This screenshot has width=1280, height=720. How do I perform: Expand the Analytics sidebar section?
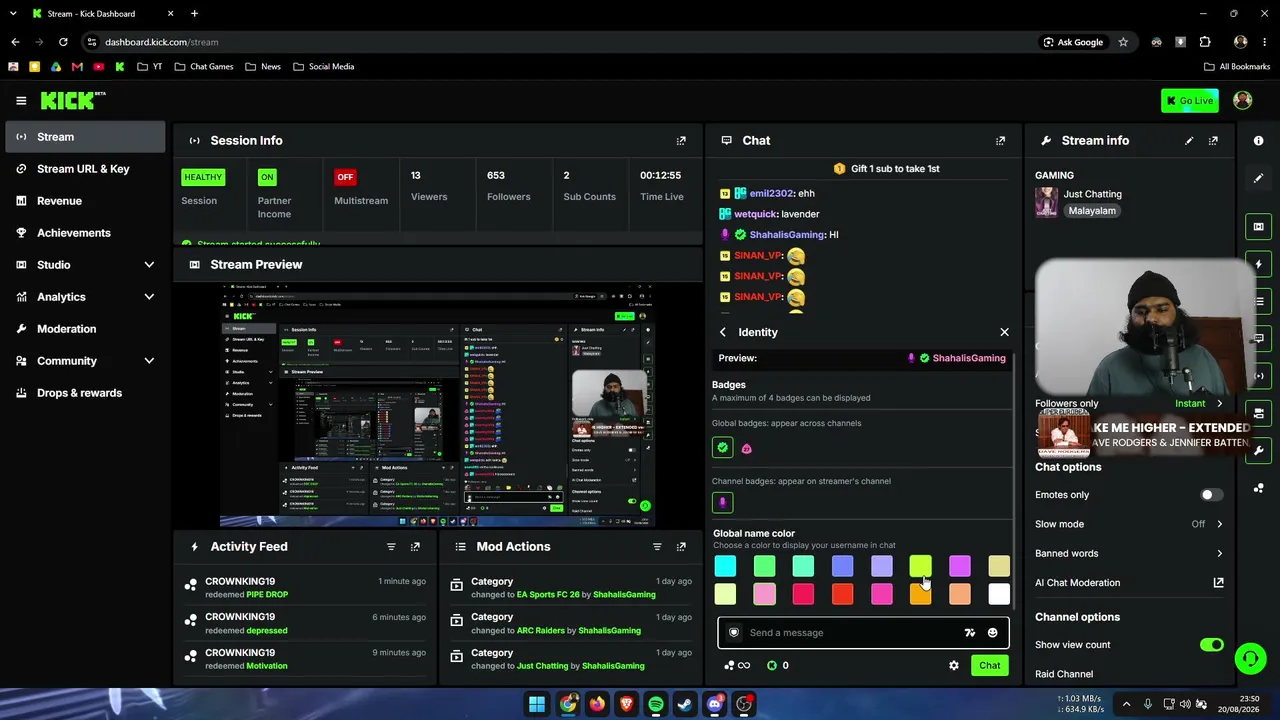click(x=85, y=297)
